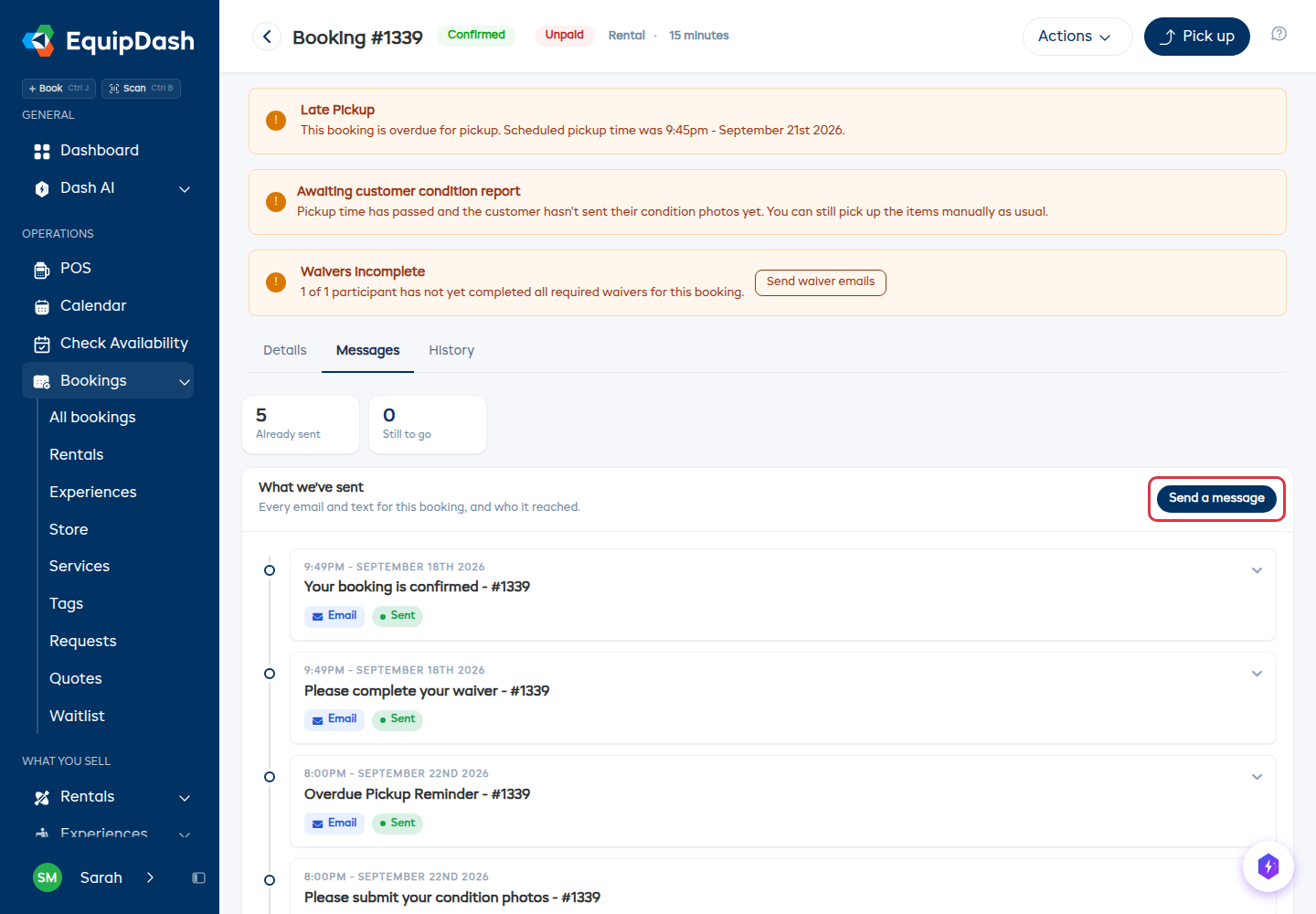1316x914 pixels.
Task: Click the '5 Already sent' card
Action: [x=301, y=424]
